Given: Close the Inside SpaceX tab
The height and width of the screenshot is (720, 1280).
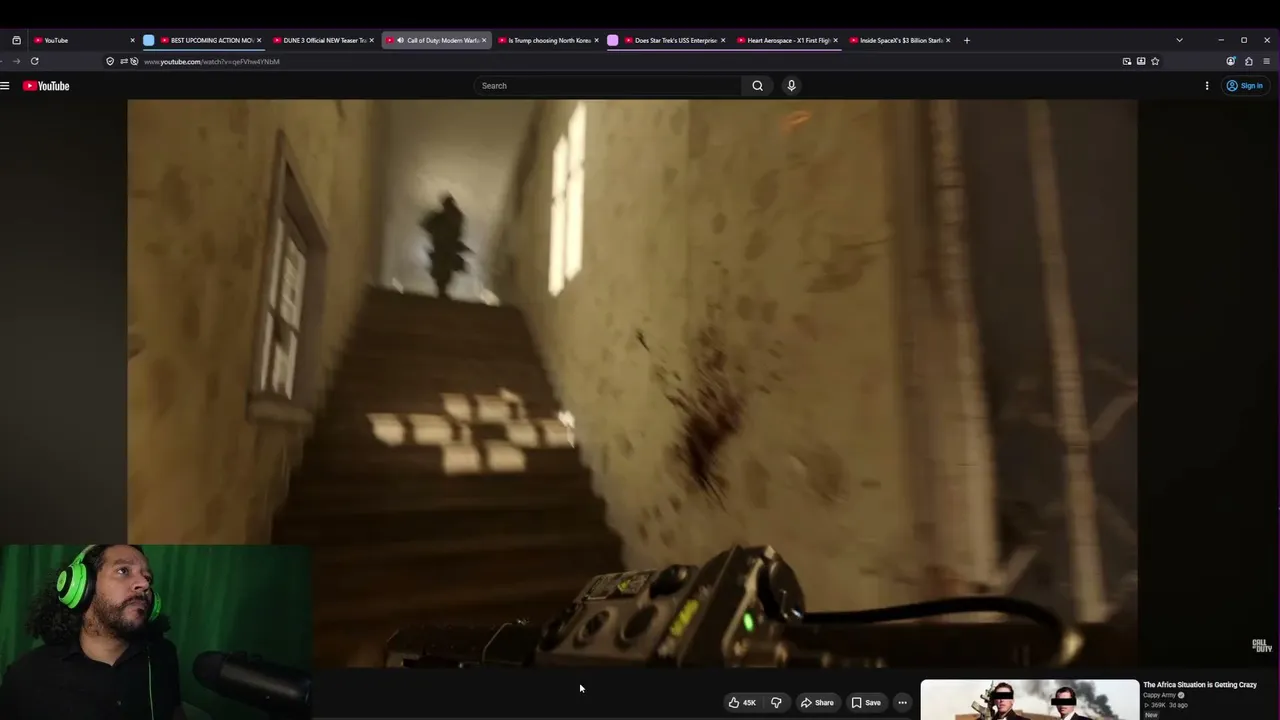Looking at the screenshot, I should [948, 40].
